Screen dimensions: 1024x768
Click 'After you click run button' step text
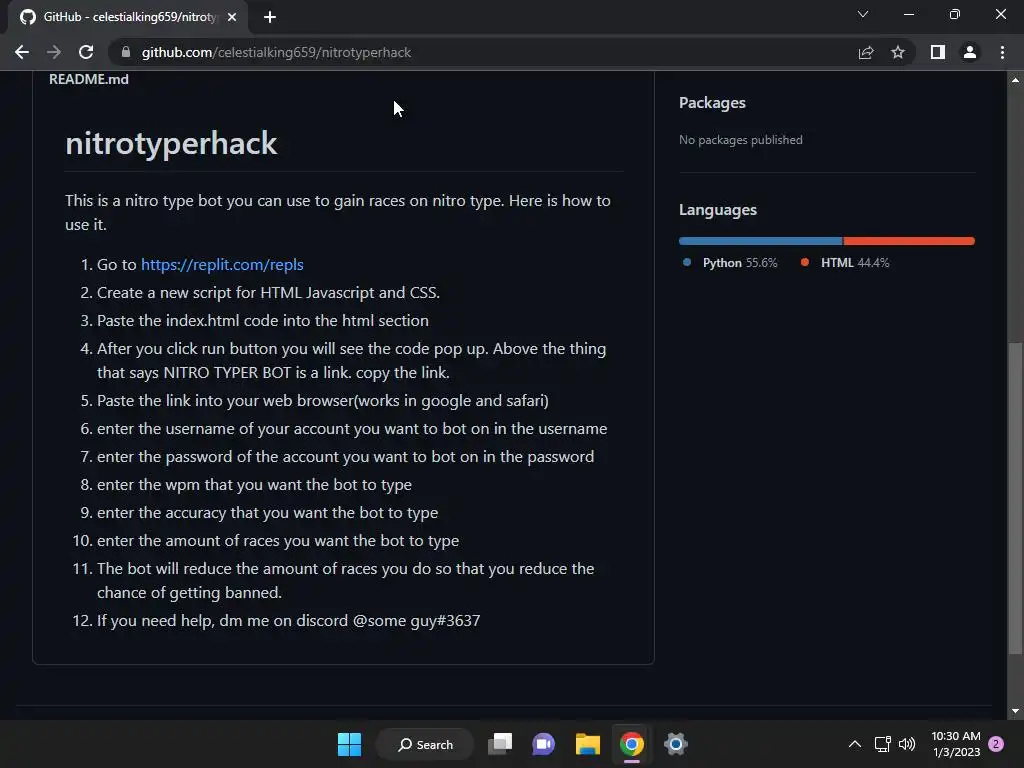point(351,360)
